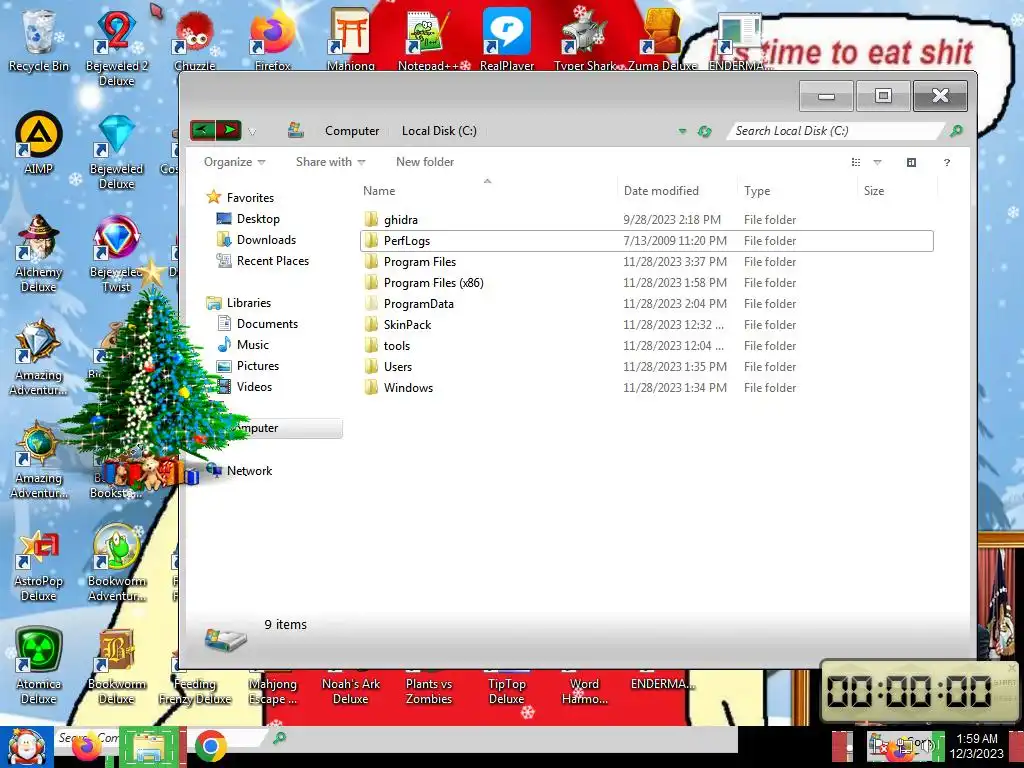Select the PerfLogs folder

(x=647, y=240)
